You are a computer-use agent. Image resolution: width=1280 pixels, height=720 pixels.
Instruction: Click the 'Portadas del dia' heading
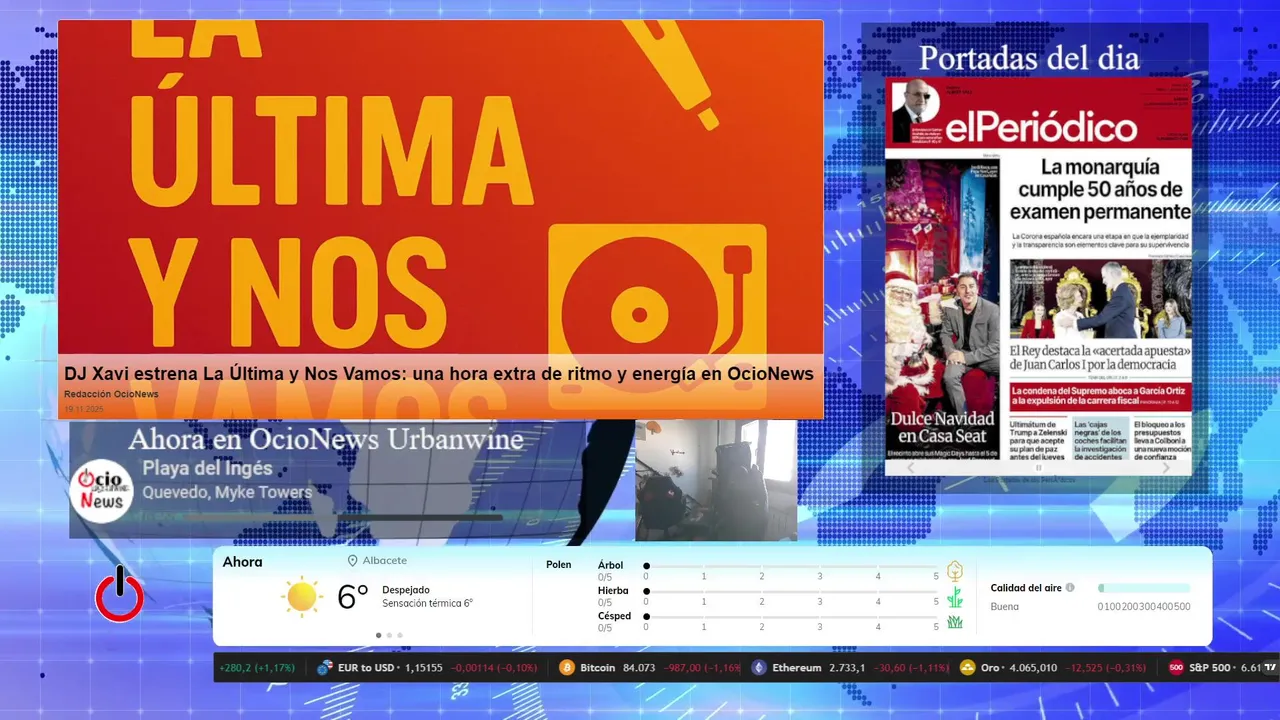(1029, 58)
